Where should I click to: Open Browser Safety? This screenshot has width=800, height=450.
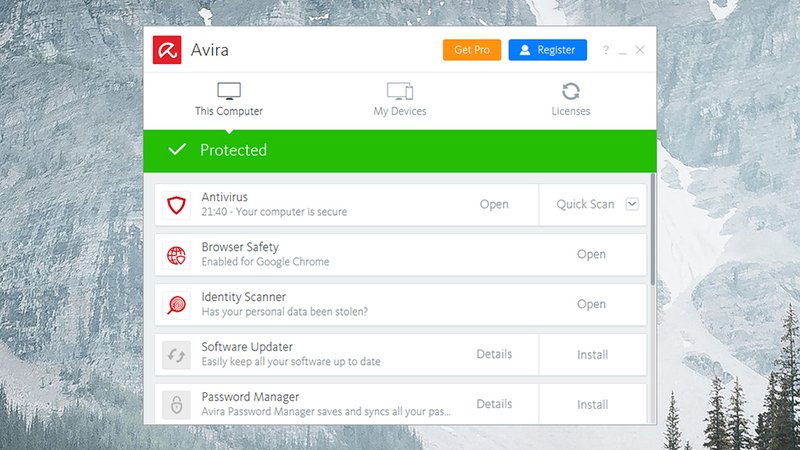pyautogui.click(x=591, y=254)
